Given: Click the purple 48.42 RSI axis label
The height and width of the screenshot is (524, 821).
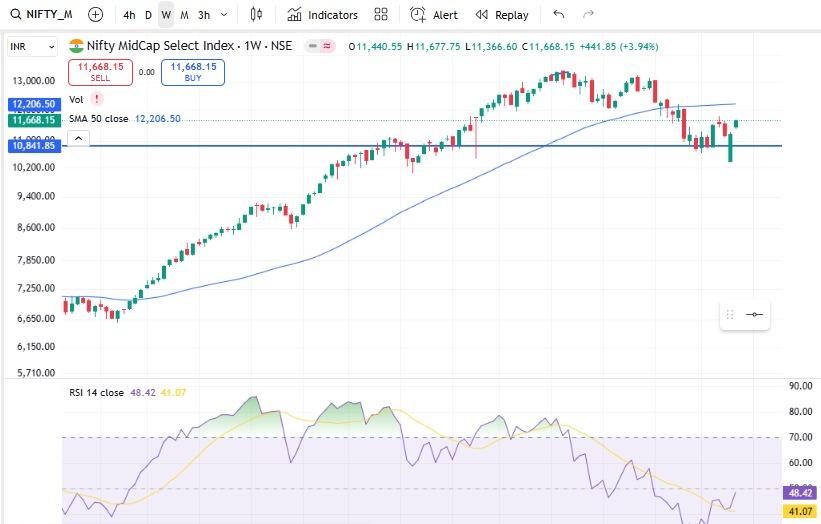Looking at the screenshot, I should point(800,493).
